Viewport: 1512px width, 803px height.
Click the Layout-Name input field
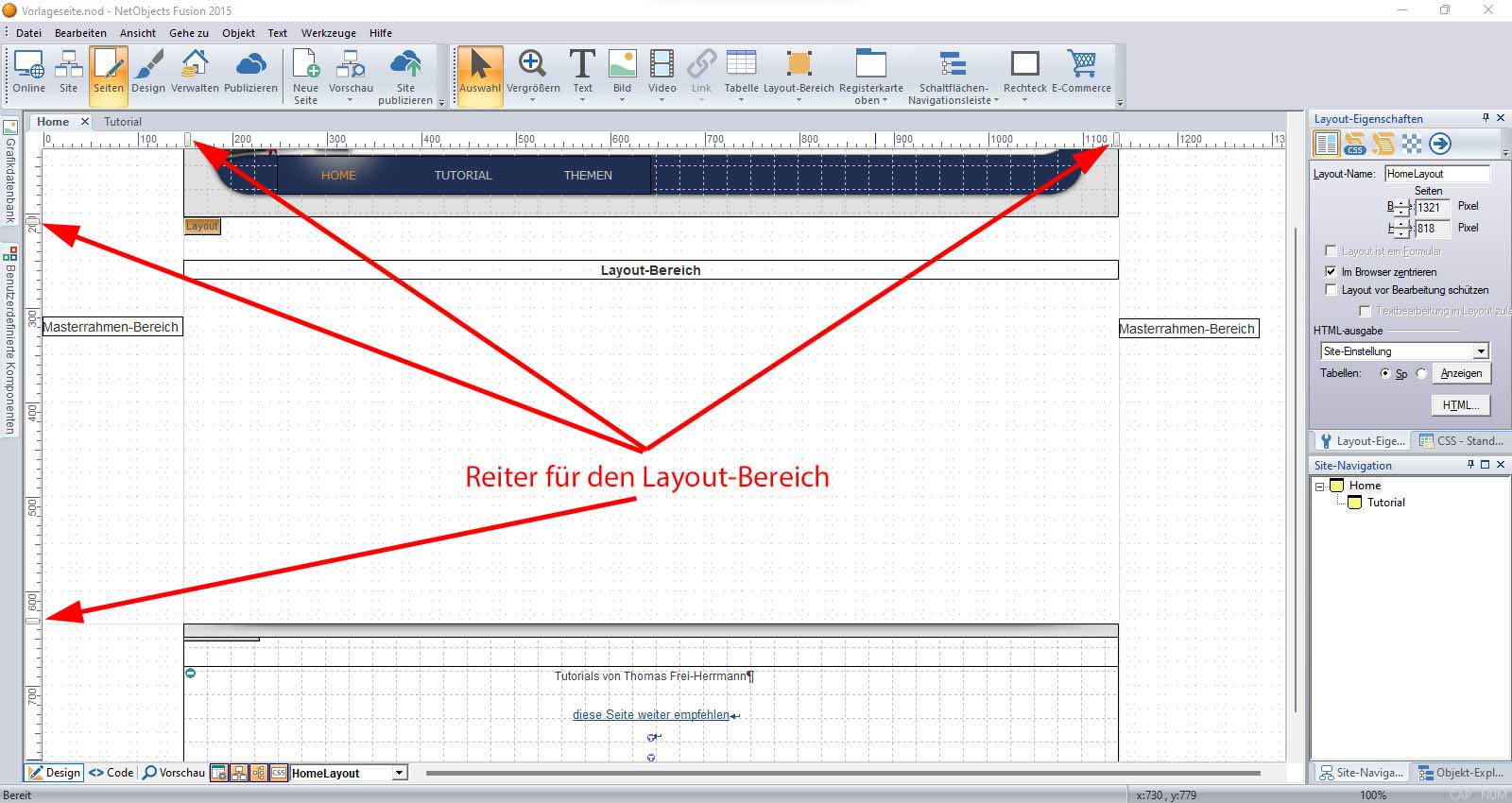1435,174
